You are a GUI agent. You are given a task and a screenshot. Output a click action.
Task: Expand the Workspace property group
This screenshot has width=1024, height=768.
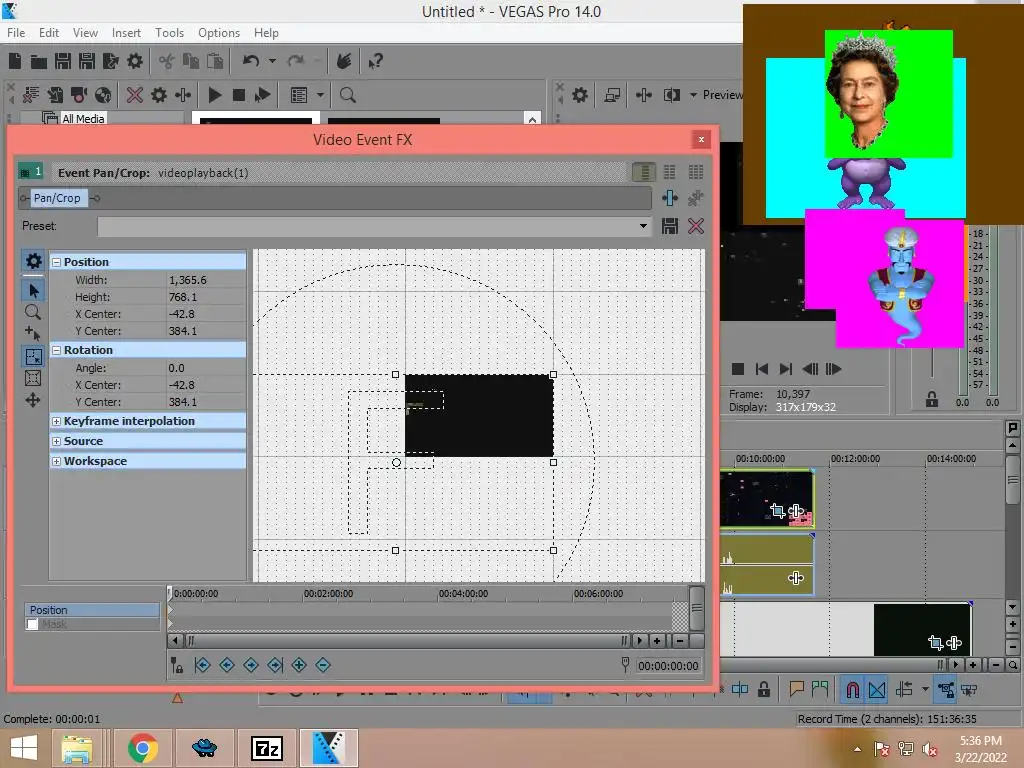[57, 461]
